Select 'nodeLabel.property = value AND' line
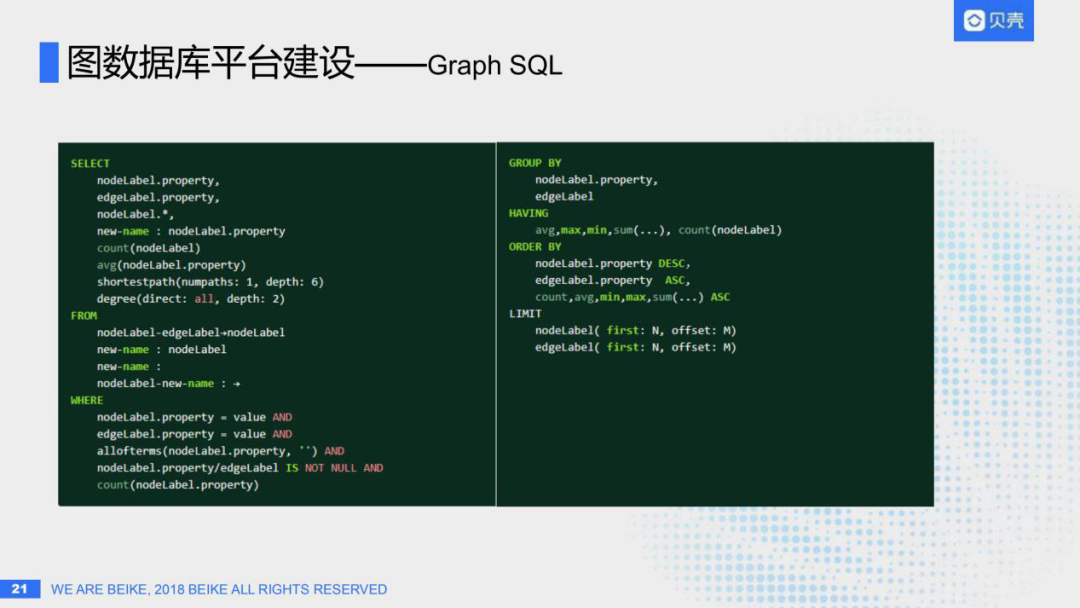This screenshot has height=608, width=1080. point(194,417)
